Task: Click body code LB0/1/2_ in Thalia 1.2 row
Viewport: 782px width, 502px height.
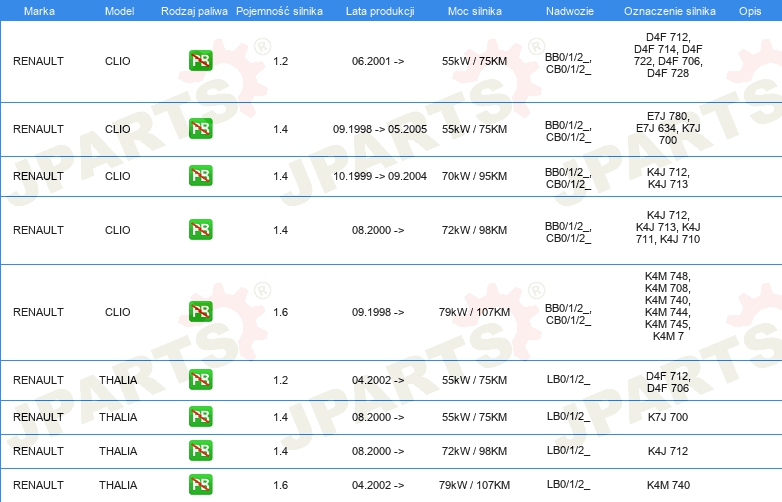Action: pos(569,379)
